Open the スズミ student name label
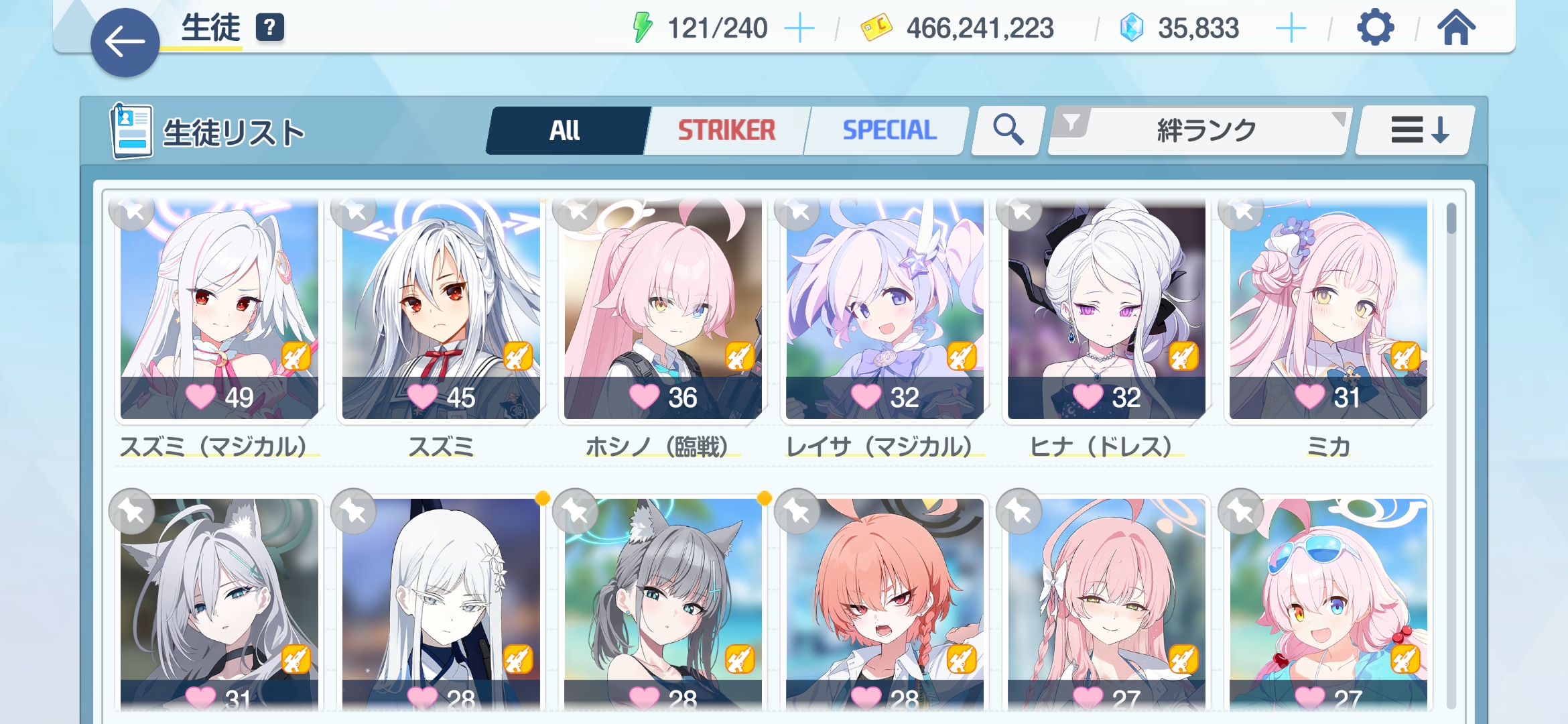The width and height of the screenshot is (1568, 724). tap(441, 446)
